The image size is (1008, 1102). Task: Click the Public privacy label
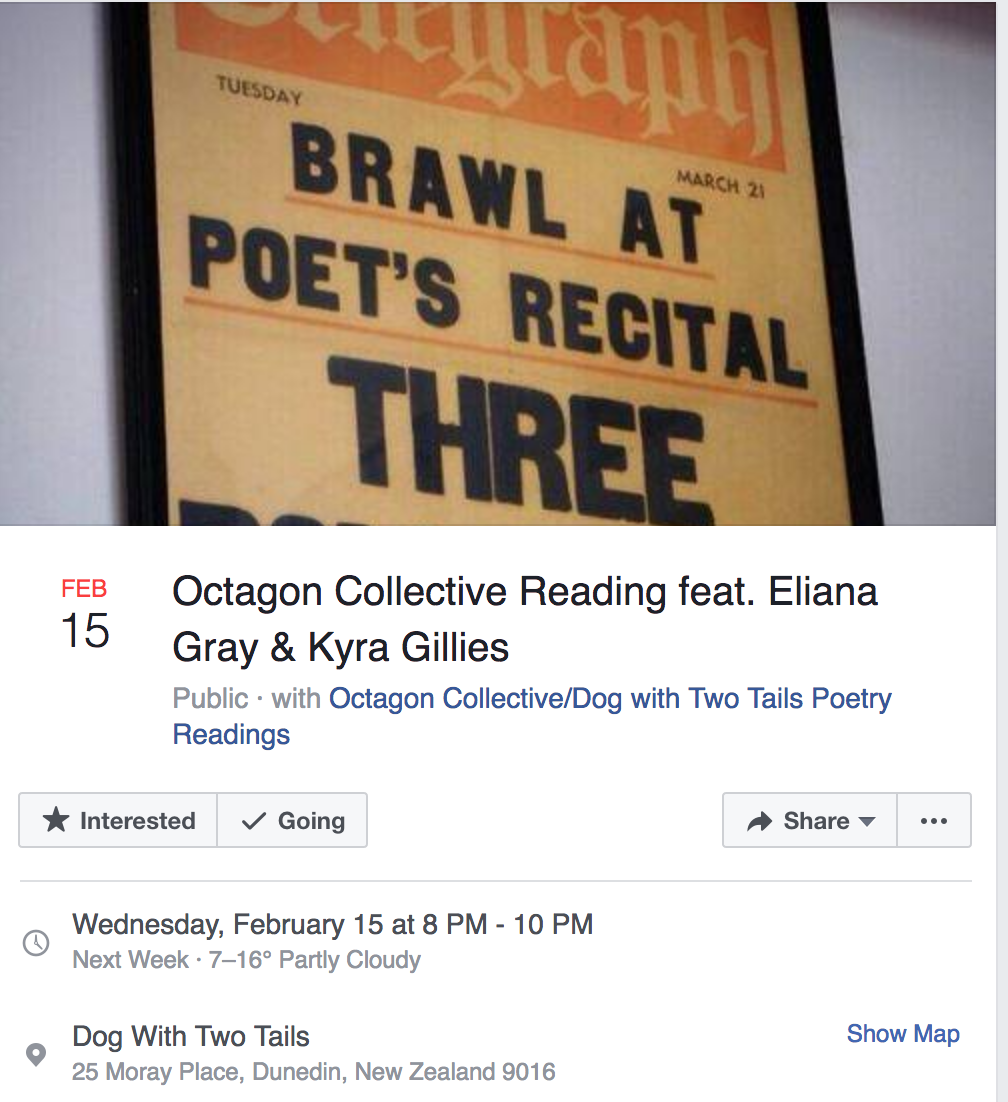point(210,699)
